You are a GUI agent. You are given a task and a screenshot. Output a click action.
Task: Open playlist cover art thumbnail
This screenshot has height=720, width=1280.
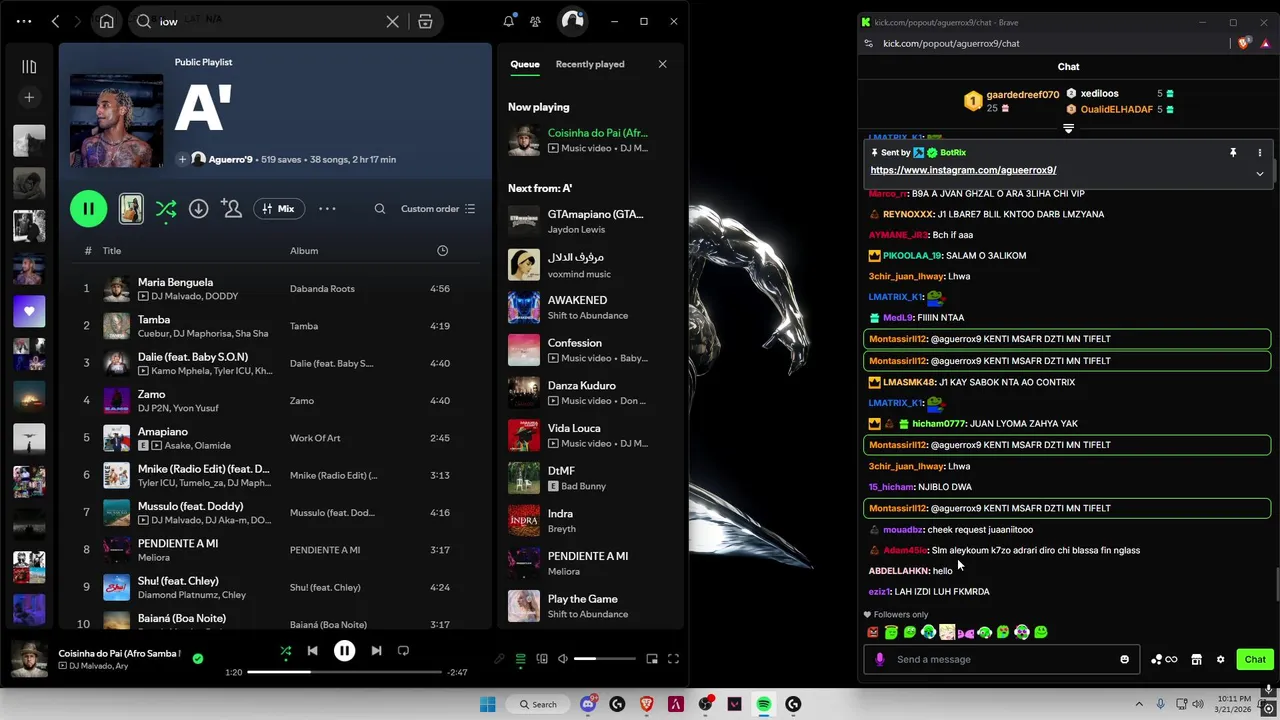click(116, 120)
